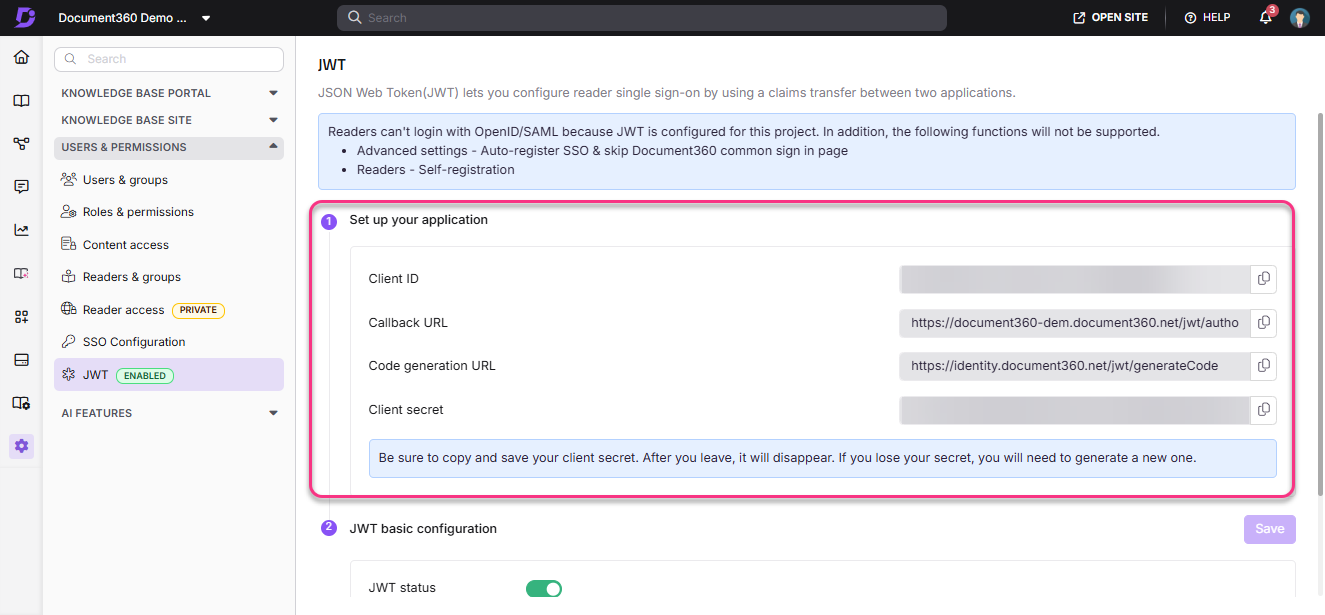Click the top Search input field
Viewport: 1325px width, 615px height.
(x=641, y=17)
